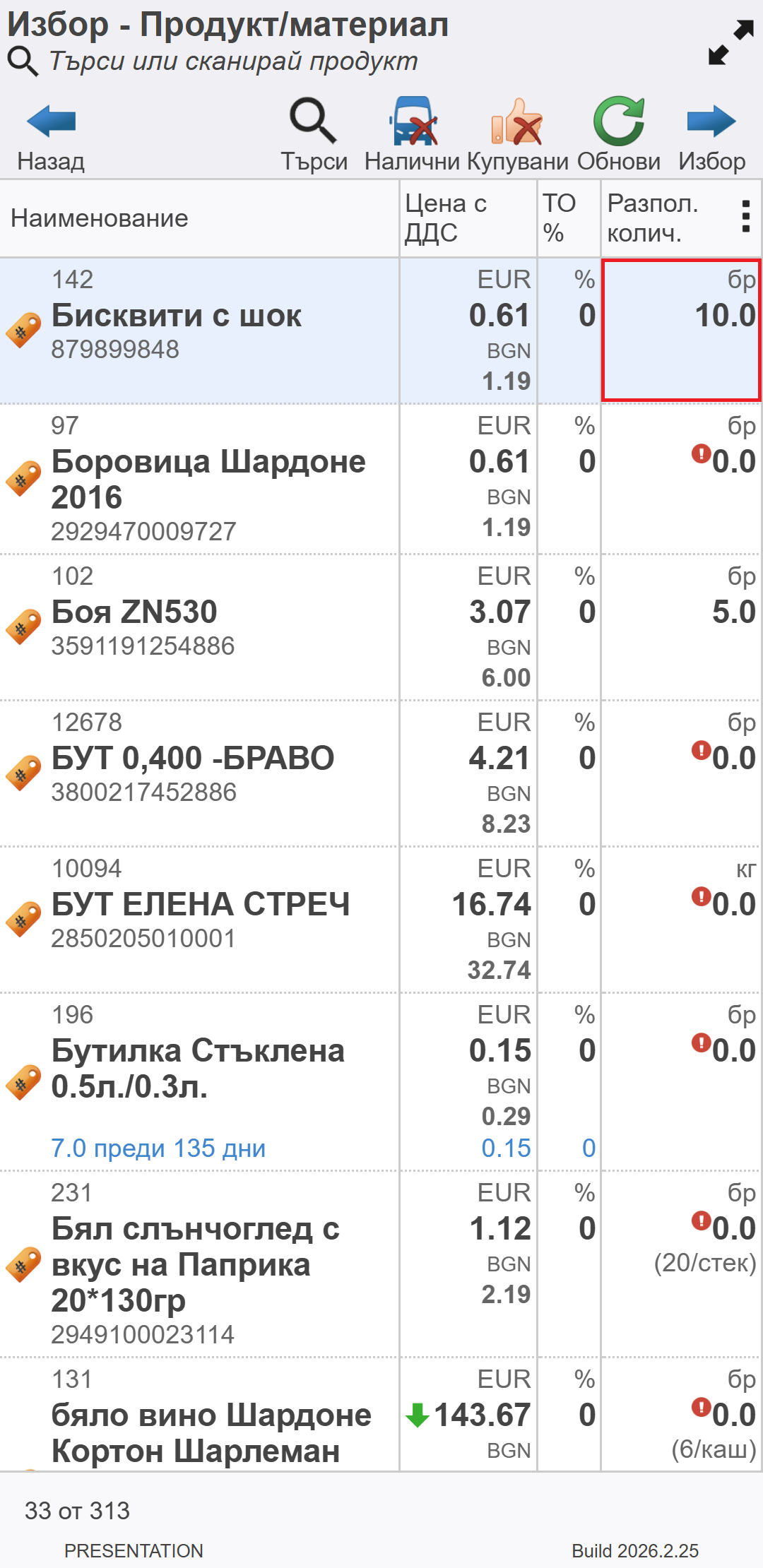Sort by the Наименование column header
Viewport: 763px width, 1568px height.
(100, 218)
